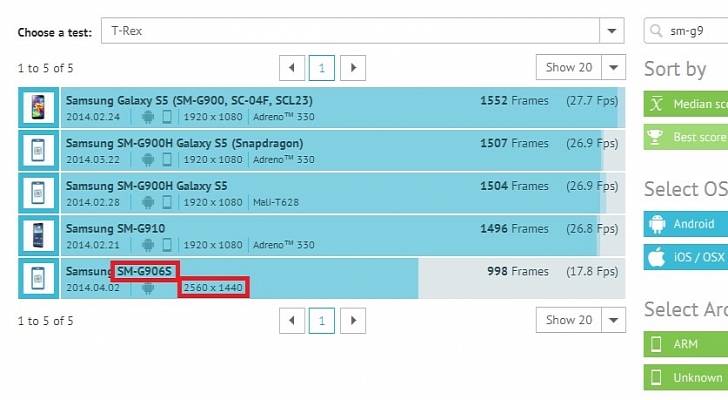The height and width of the screenshot is (400, 728).
Task: Select the iOS / OSX apple icon
Action: (x=657, y=258)
